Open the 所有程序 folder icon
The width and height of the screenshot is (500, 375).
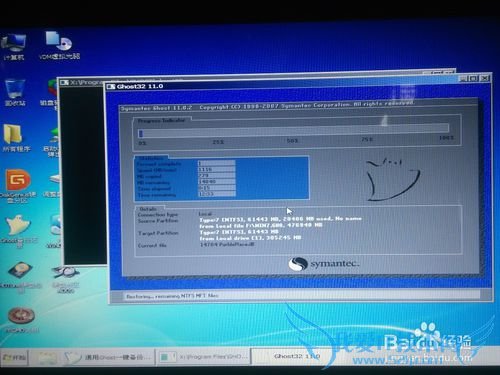click(16, 138)
